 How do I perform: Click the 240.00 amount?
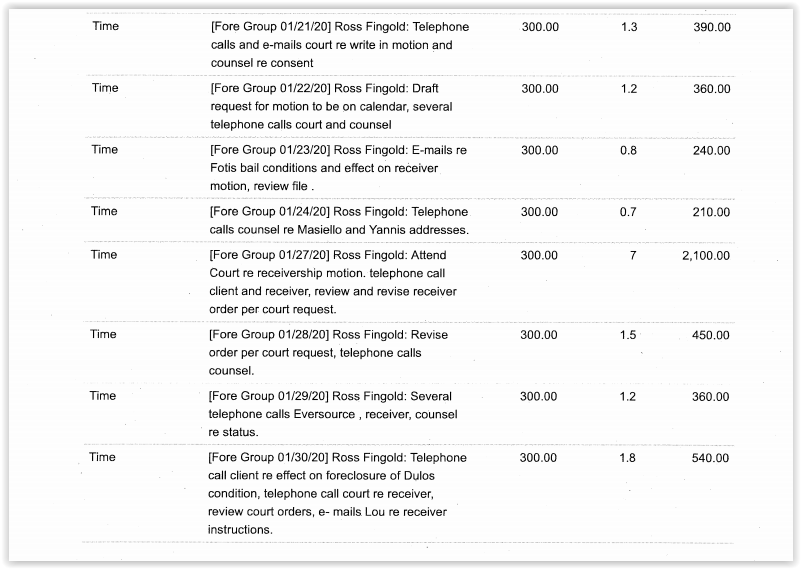tap(711, 150)
